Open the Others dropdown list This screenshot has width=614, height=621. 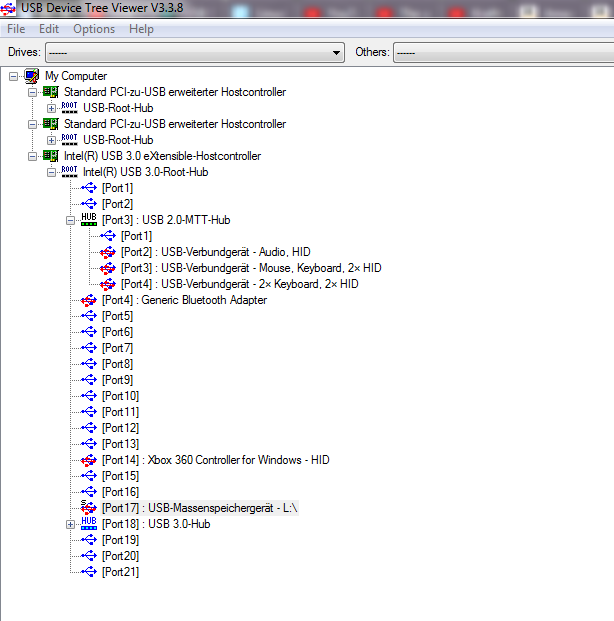pyautogui.click(x=503, y=52)
